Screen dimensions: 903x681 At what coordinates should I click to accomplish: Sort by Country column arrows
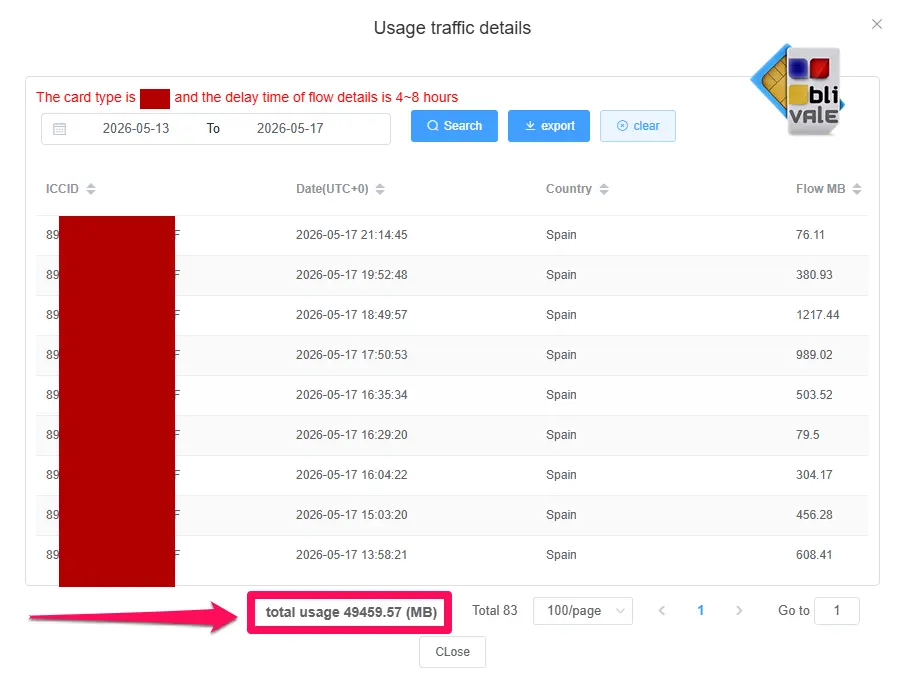(604, 189)
